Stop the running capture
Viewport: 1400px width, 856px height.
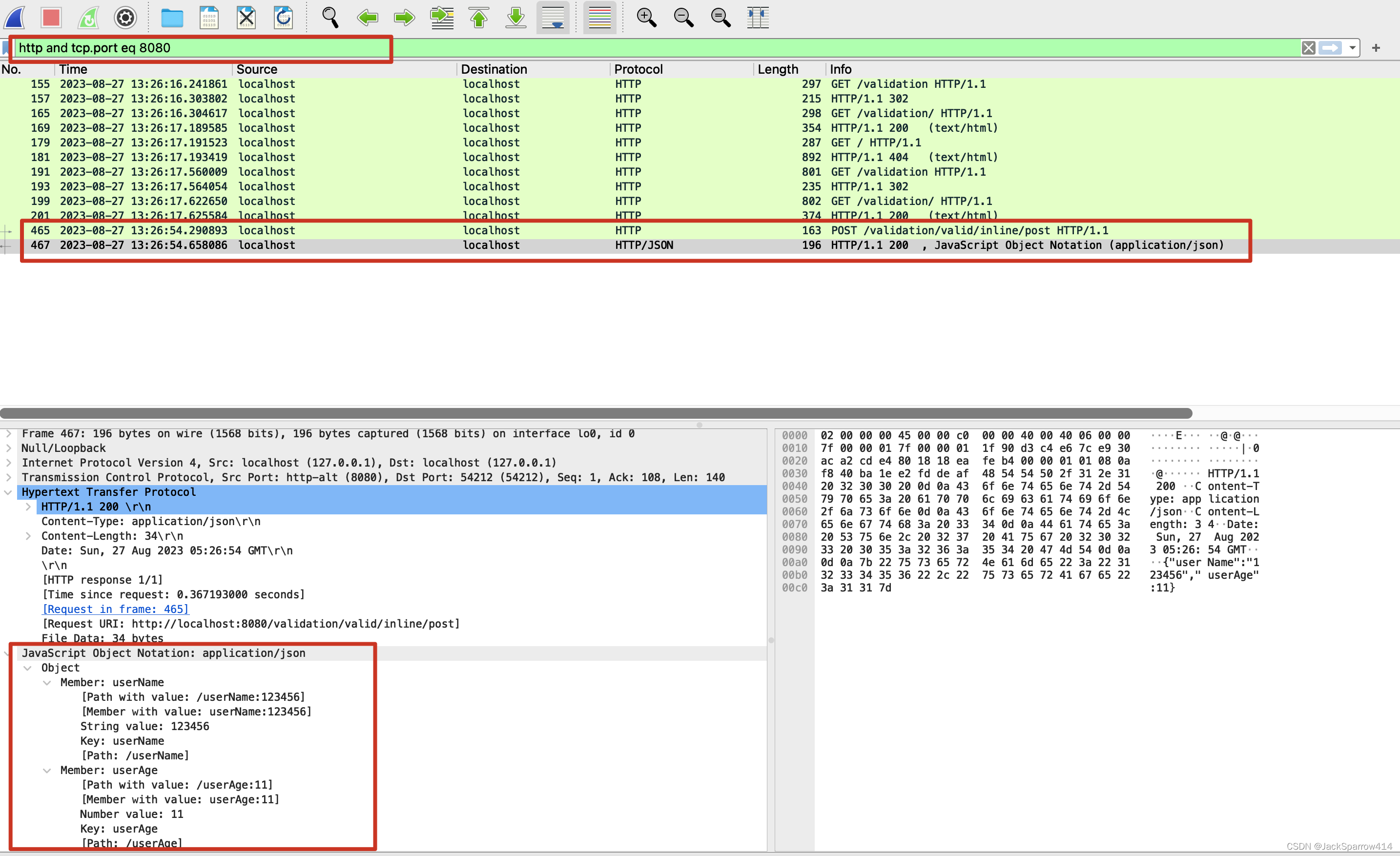[51, 18]
